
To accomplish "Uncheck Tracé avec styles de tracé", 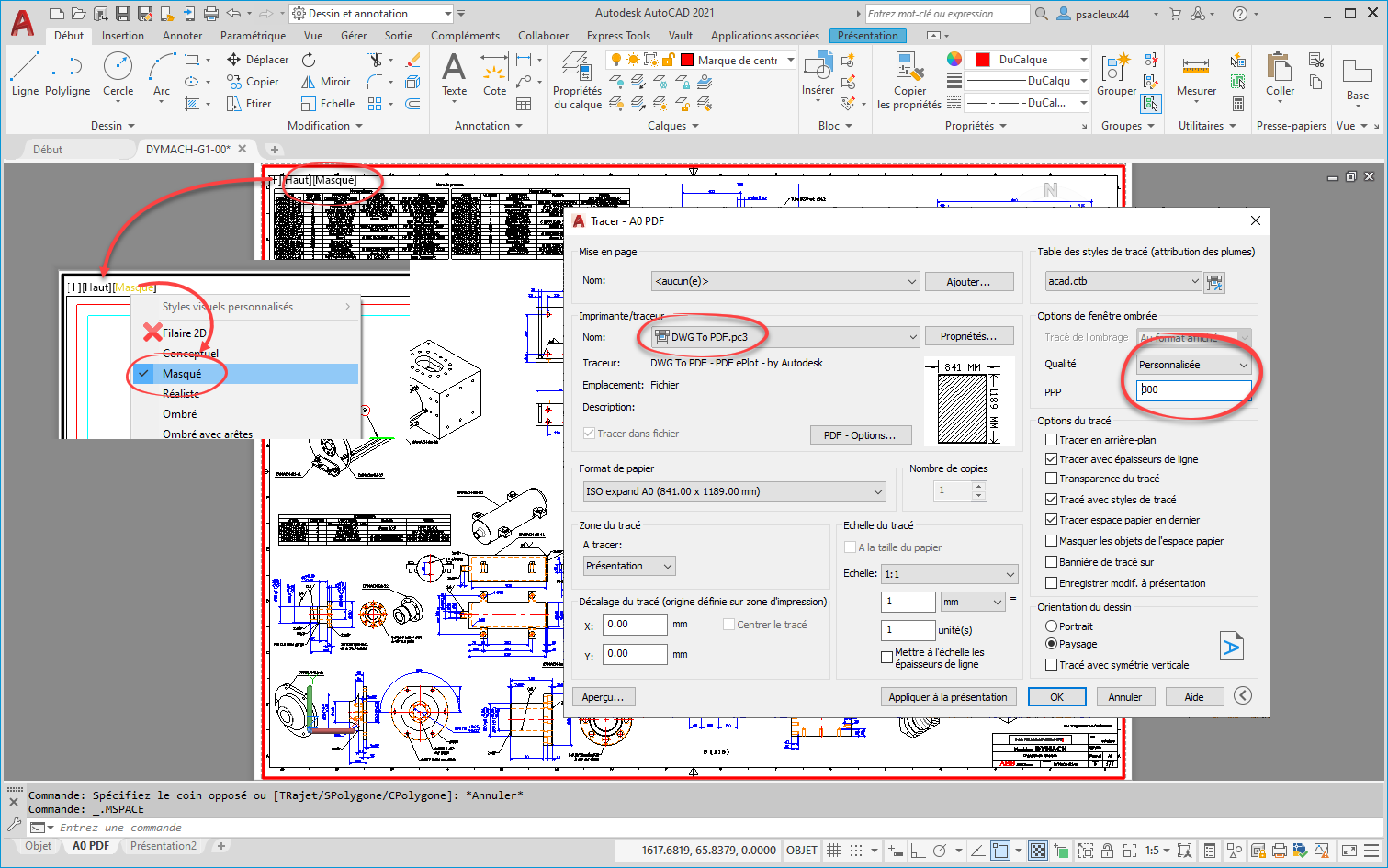I will click(x=1051, y=500).
